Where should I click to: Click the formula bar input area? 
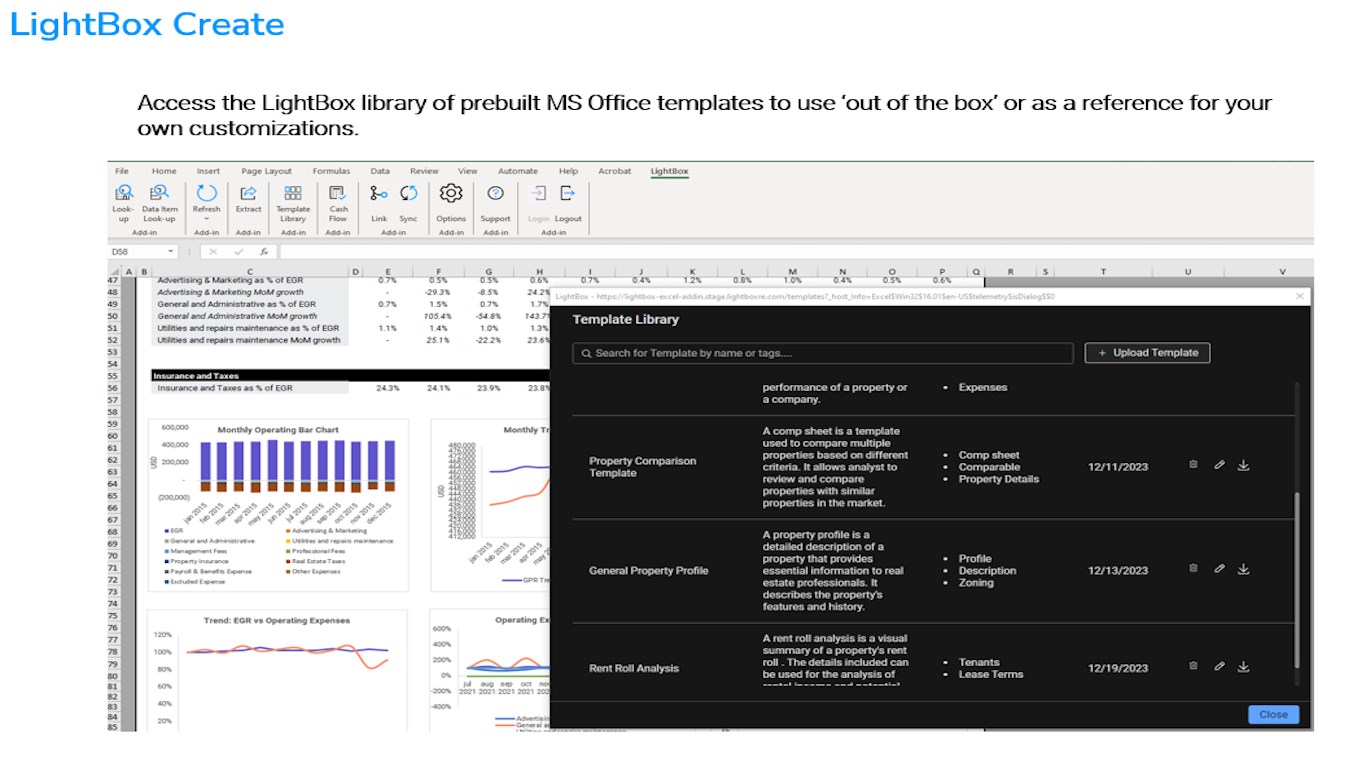point(795,252)
